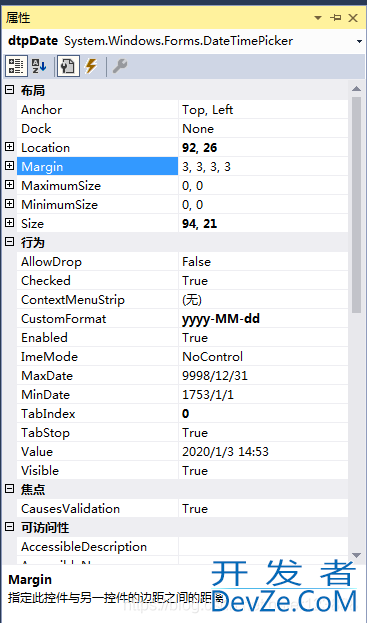Open the dtpDate object selector dropdown

pyautogui.click(x=359, y=41)
